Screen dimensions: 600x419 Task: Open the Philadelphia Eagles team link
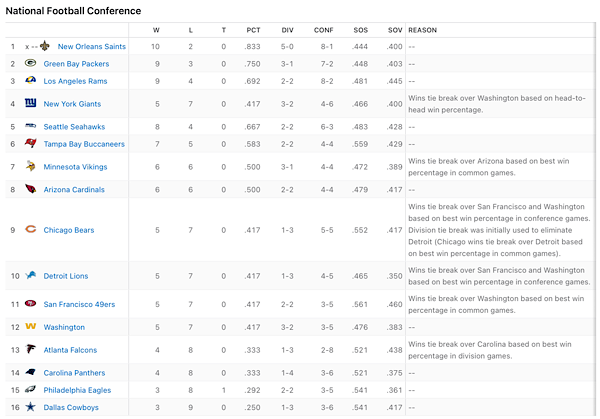tap(77, 390)
